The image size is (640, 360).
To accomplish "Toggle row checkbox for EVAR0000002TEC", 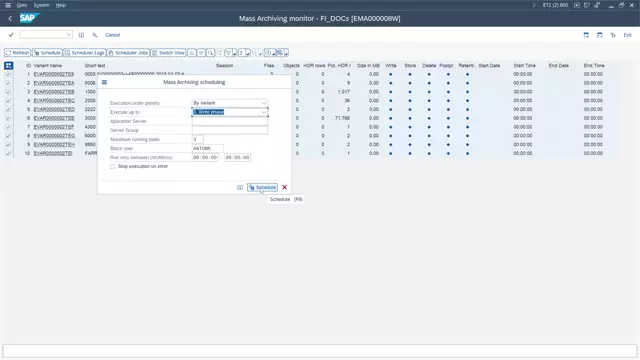I will coord(8,100).
